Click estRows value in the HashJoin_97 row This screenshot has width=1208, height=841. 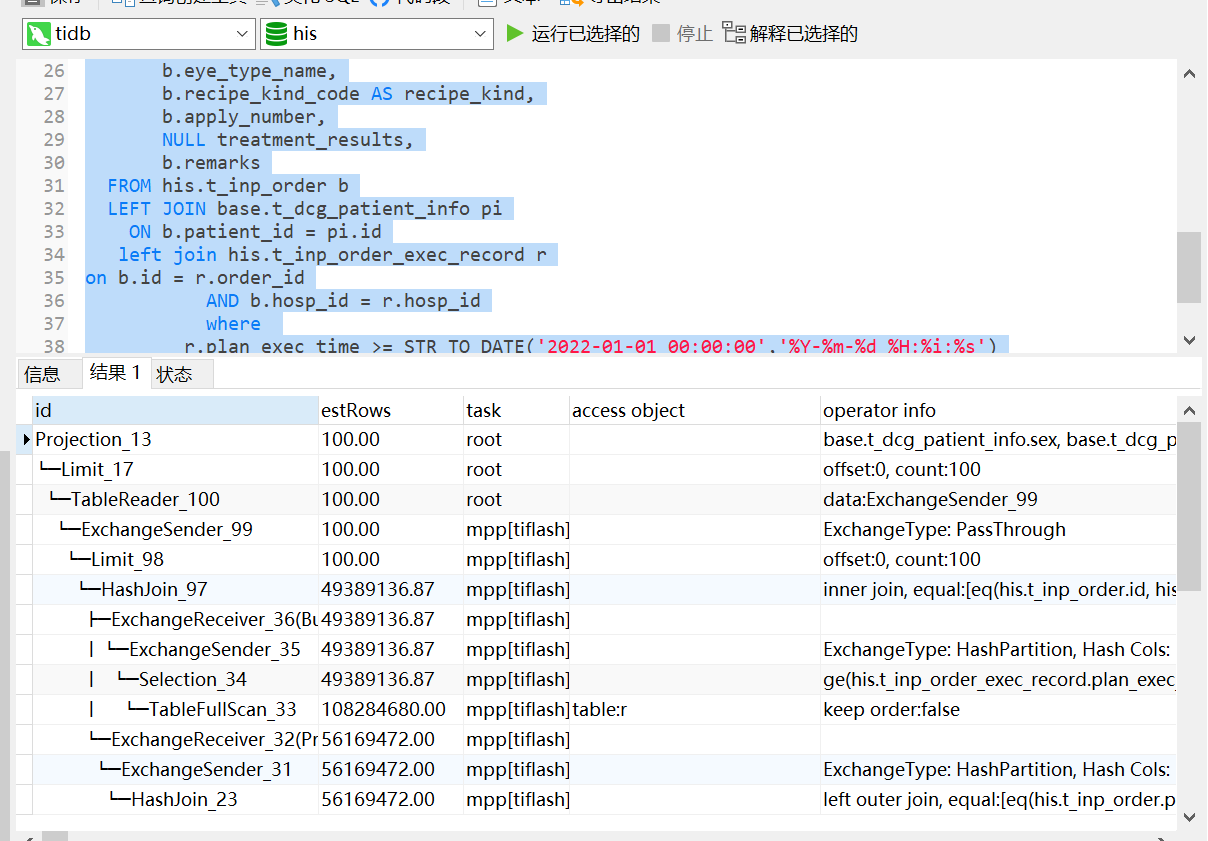[x=391, y=590]
